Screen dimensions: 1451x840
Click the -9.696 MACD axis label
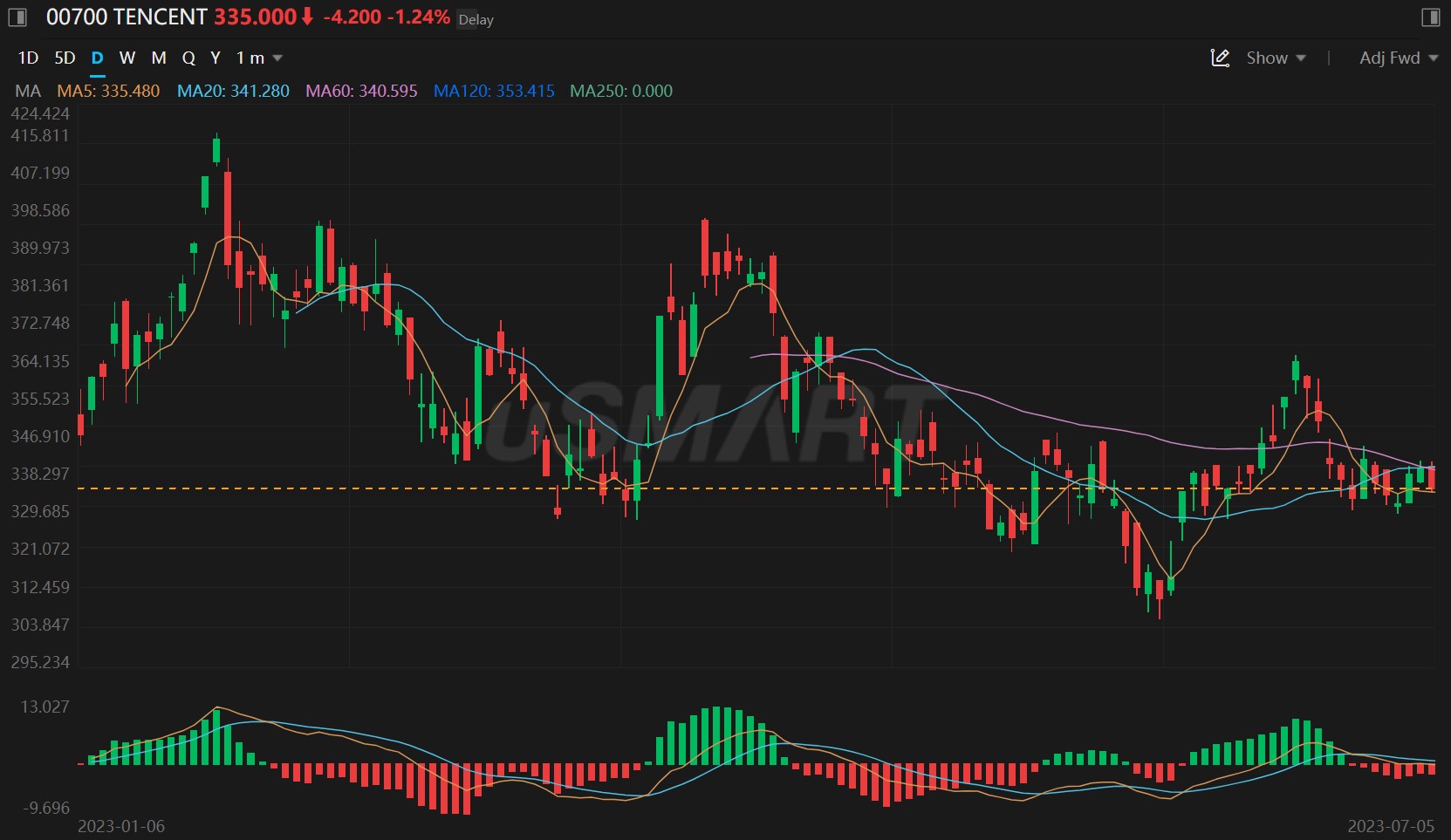44,808
